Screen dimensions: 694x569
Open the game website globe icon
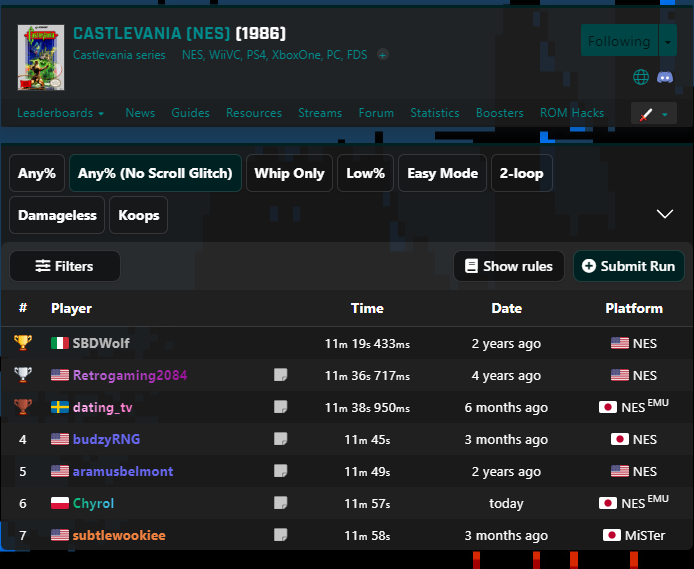click(x=640, y=77)
